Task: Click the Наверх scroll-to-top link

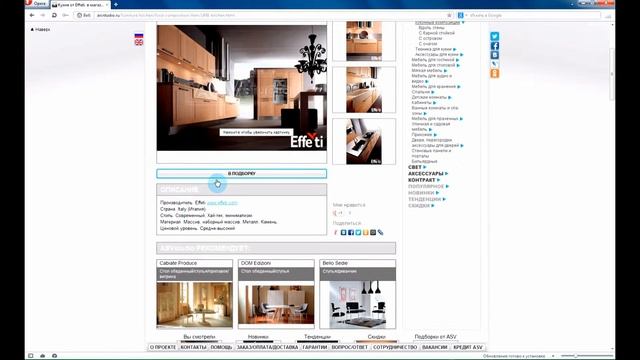Action: 40,29
